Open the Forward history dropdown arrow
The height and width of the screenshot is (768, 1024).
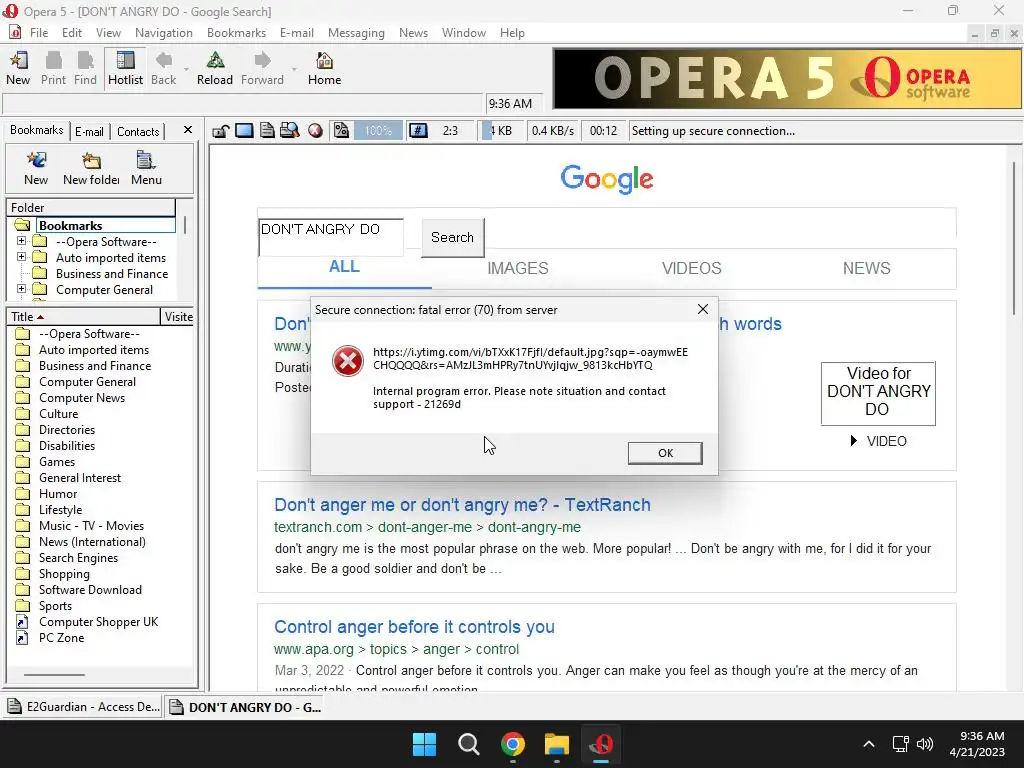pos(294,69)
